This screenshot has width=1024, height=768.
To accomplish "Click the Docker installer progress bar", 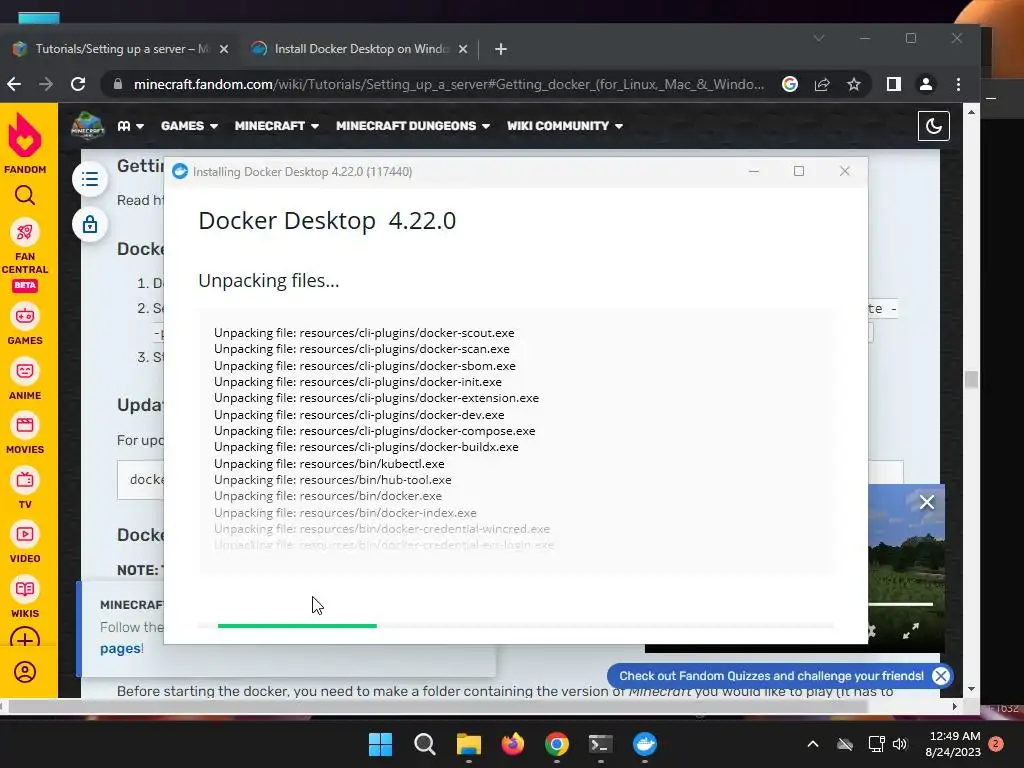I will pyautogui.click(x=516, y=626).
